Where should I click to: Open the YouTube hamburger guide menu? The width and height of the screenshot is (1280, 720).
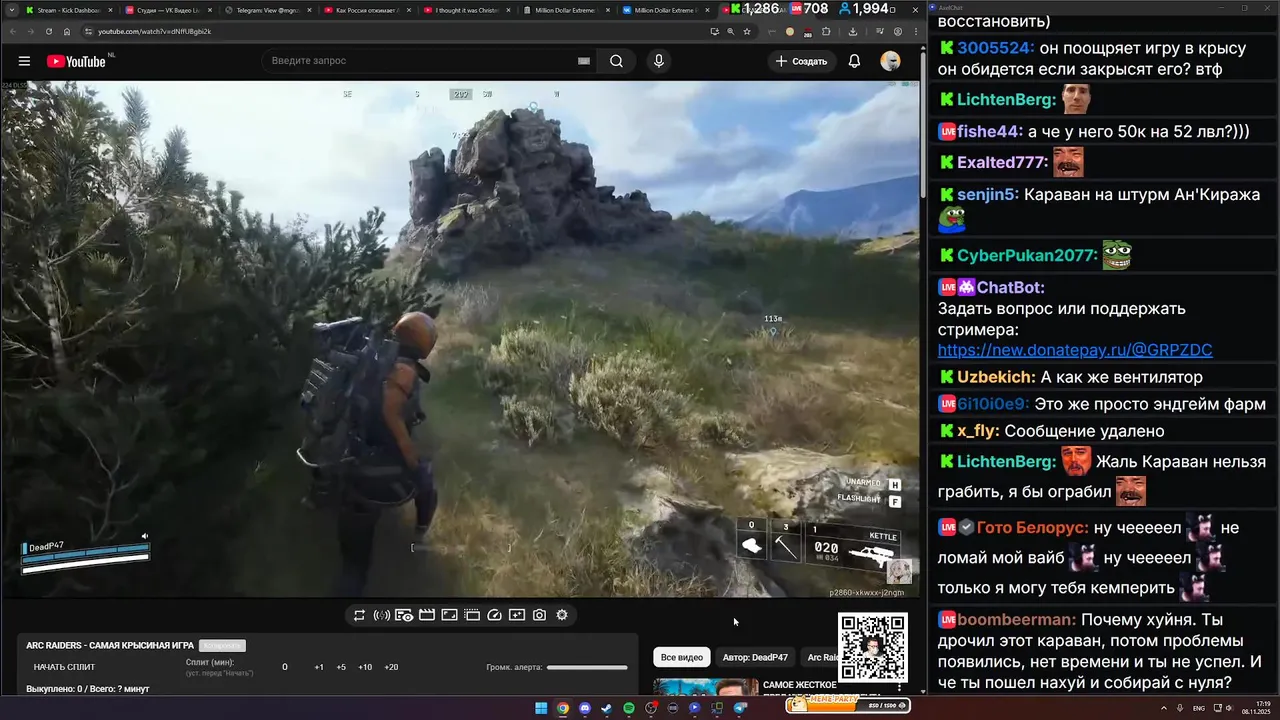(24, 61)
